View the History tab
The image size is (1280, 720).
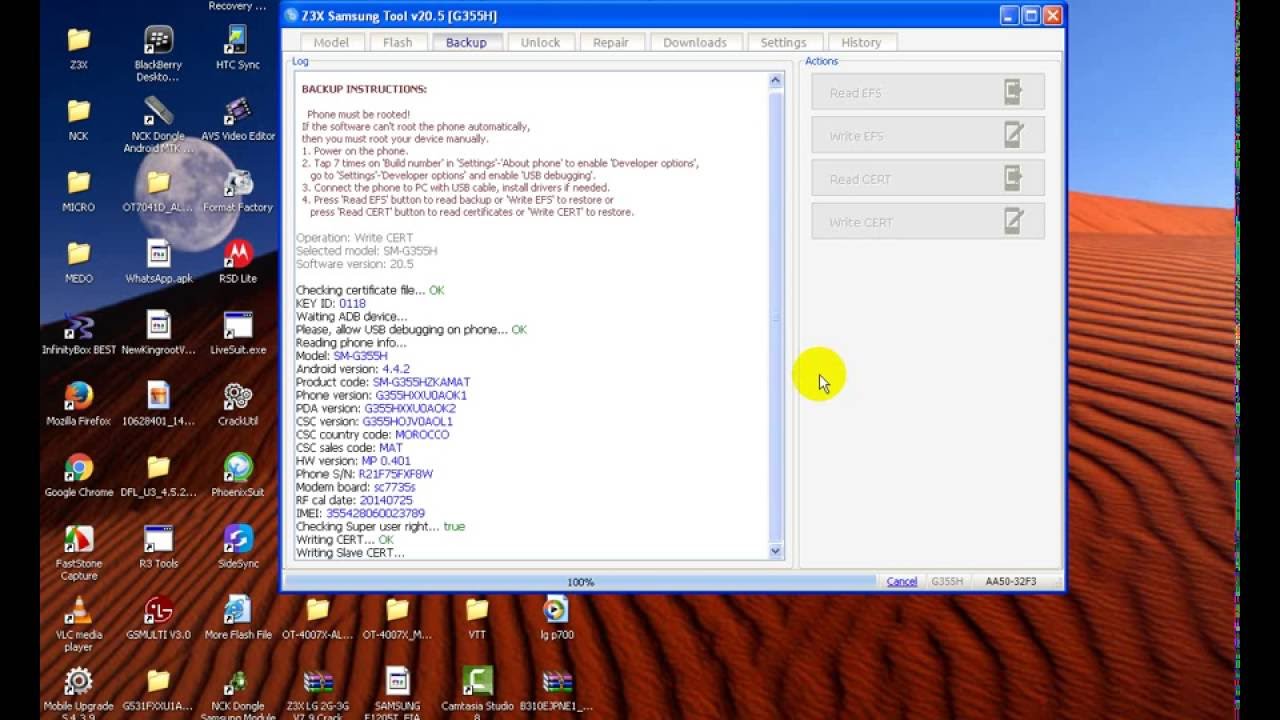861,42
